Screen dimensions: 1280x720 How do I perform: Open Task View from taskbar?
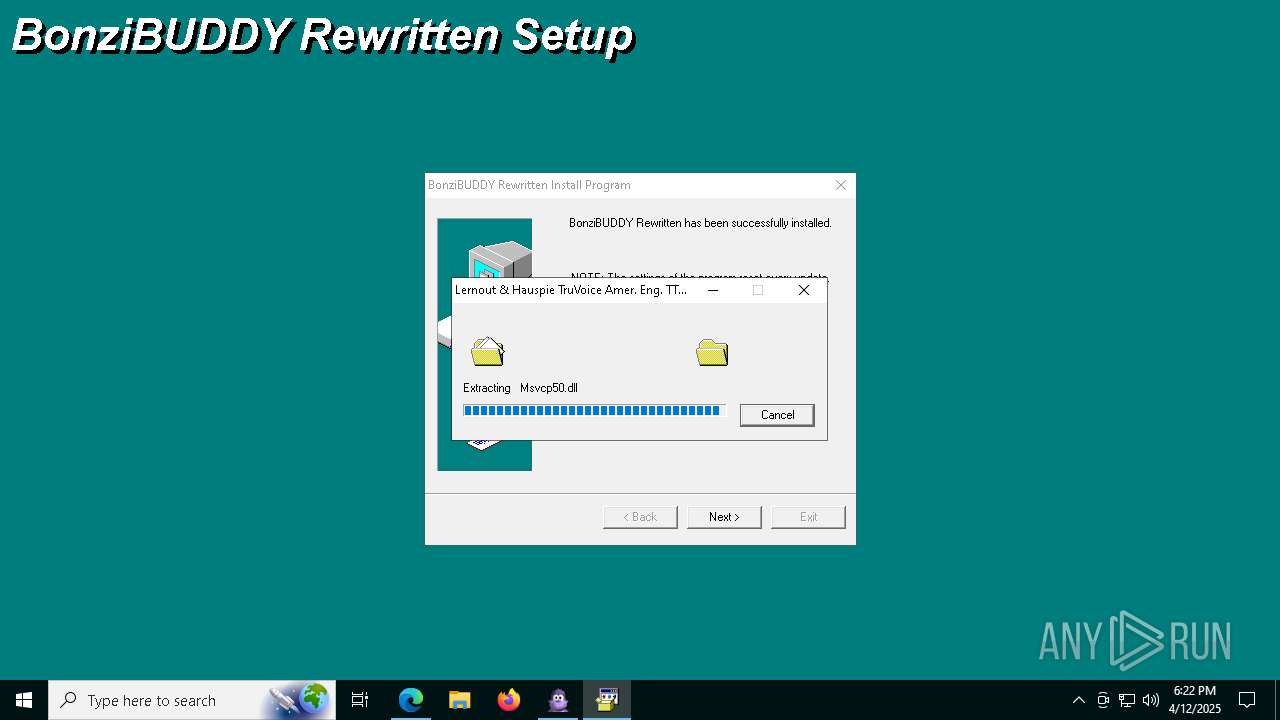point(360,700)
